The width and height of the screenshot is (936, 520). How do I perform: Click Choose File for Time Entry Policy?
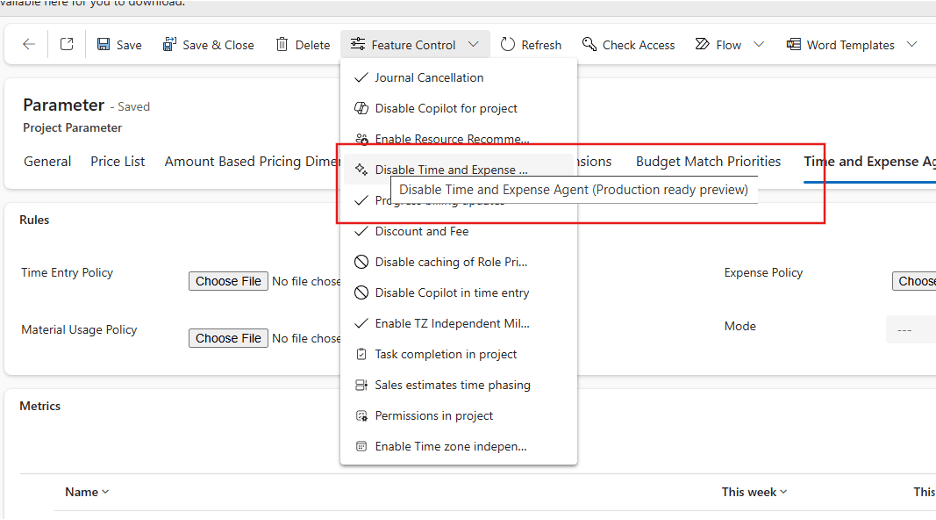pos(229,282)
